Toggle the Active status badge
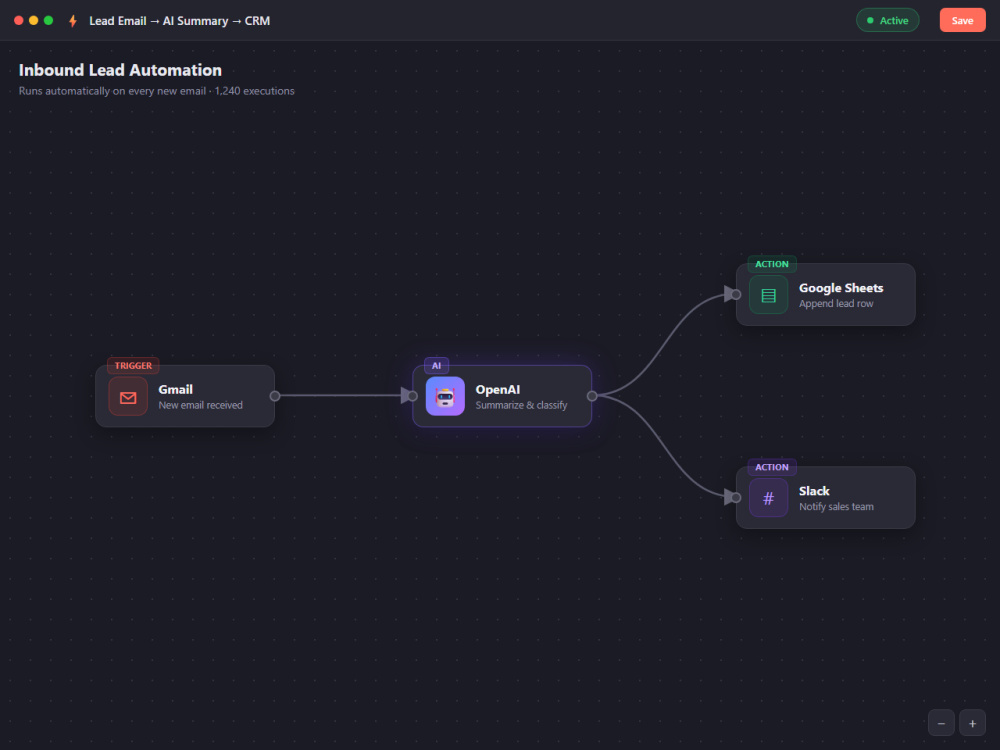The height and width of the screenshot is (750, 1000). (887, 20)
